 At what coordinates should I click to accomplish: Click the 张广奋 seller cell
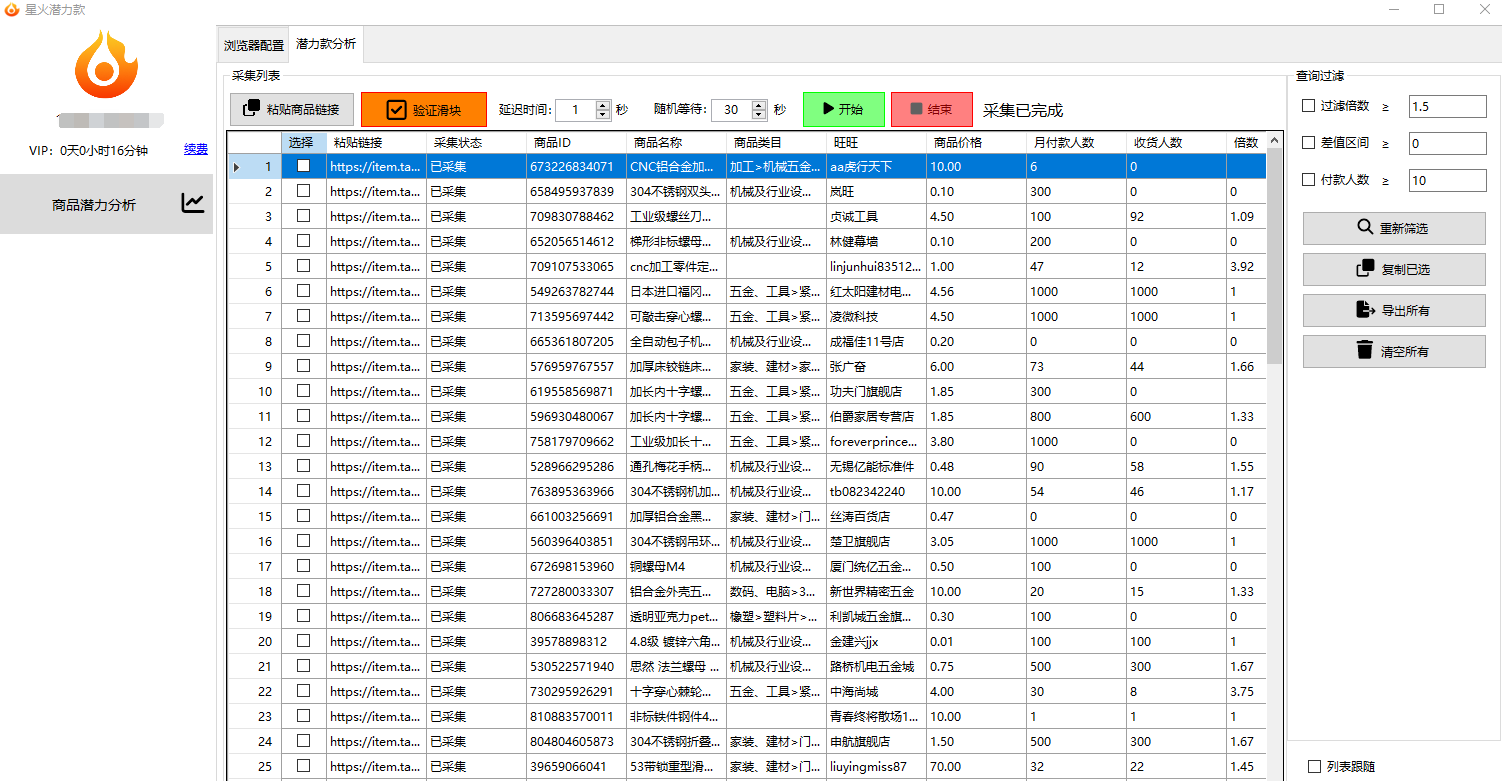coord(877,366)
